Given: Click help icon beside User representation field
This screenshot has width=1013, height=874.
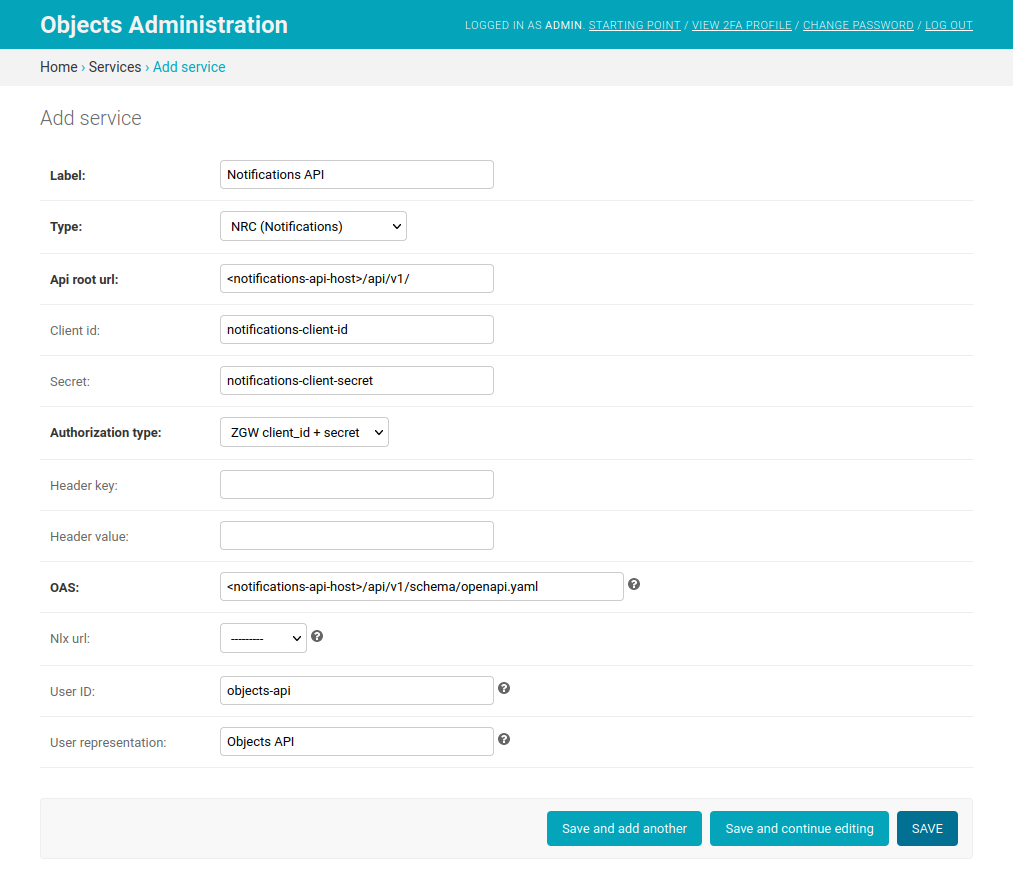Looking at the screenshot, I should [504, 740].
